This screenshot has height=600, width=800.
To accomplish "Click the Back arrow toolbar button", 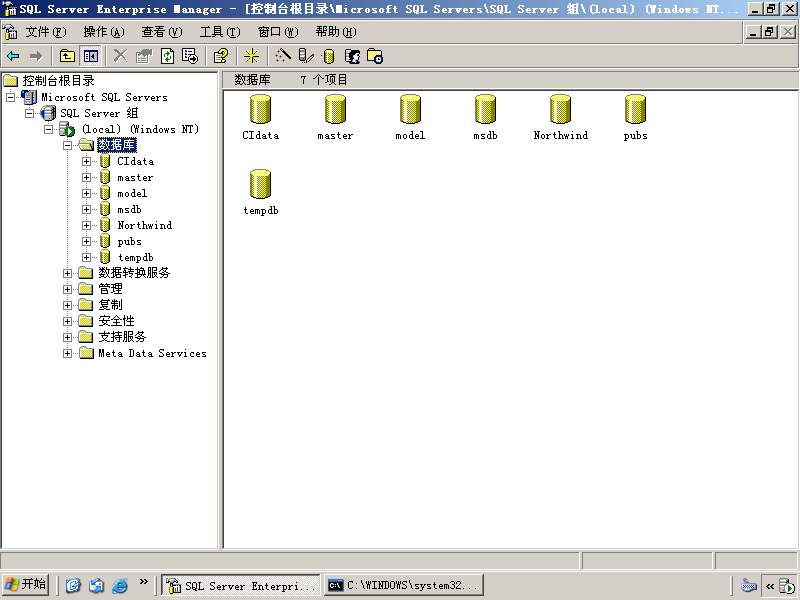I will 13,56.
